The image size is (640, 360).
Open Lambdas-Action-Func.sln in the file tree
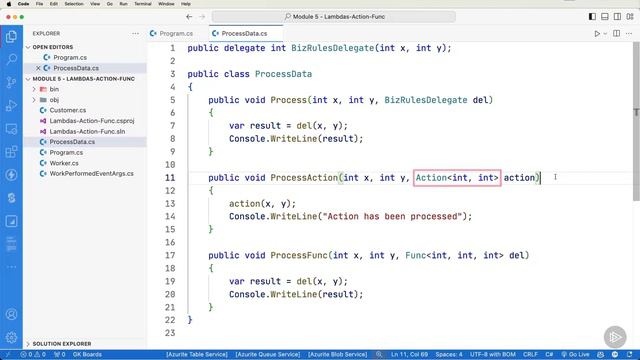point(87,131)
